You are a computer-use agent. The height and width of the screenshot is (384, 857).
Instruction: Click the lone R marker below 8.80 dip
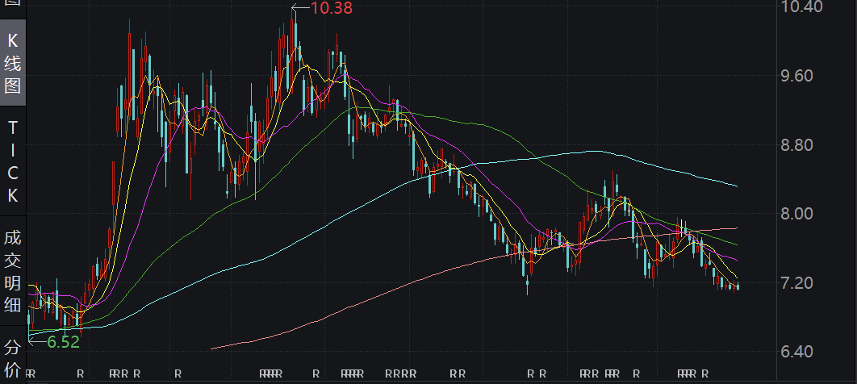pos(178,374)
